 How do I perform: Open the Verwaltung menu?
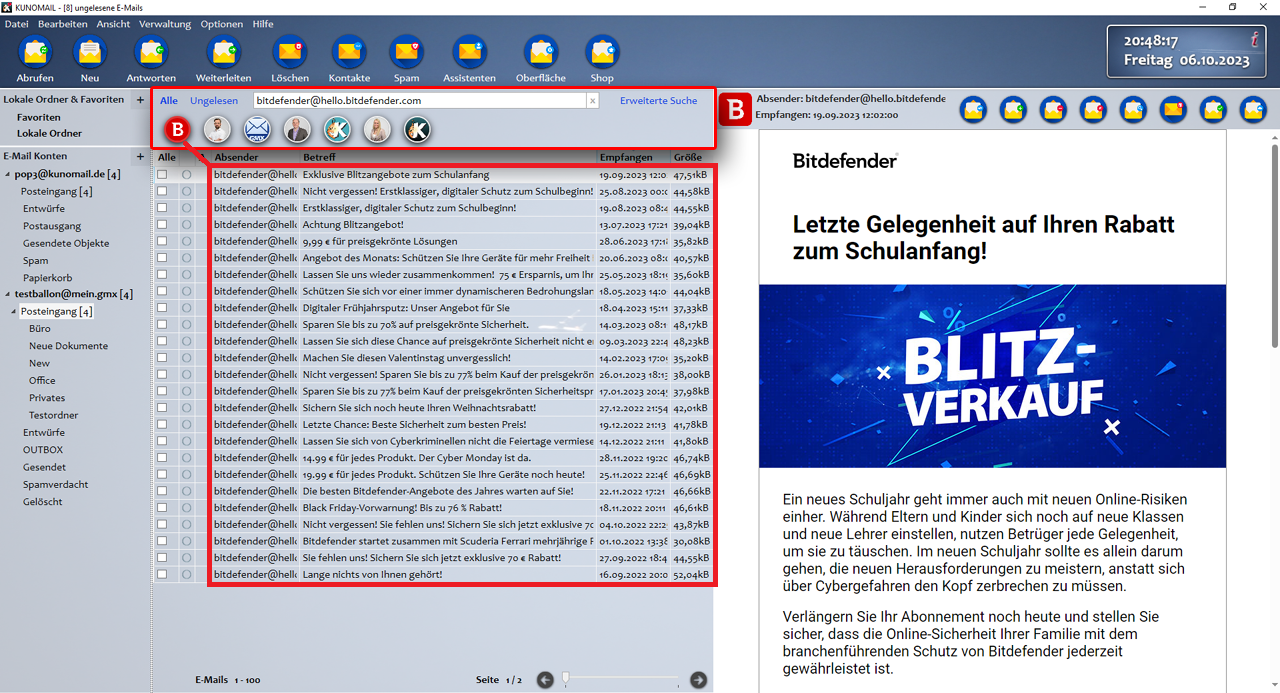[x=165, y=24]
